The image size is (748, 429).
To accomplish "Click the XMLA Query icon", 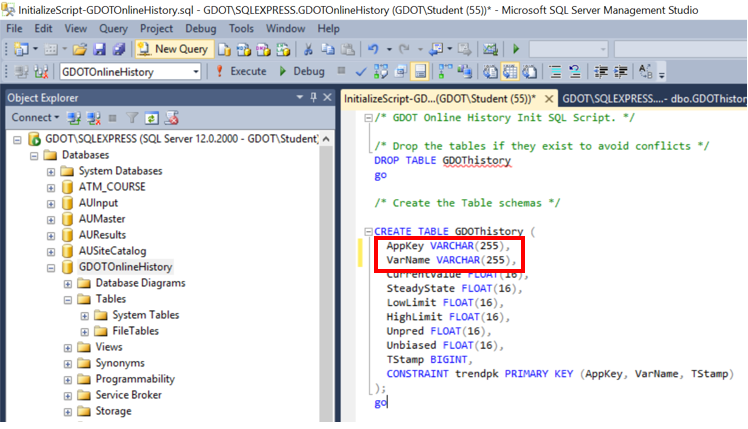I will pyautogui.click(x=283, y=49).
